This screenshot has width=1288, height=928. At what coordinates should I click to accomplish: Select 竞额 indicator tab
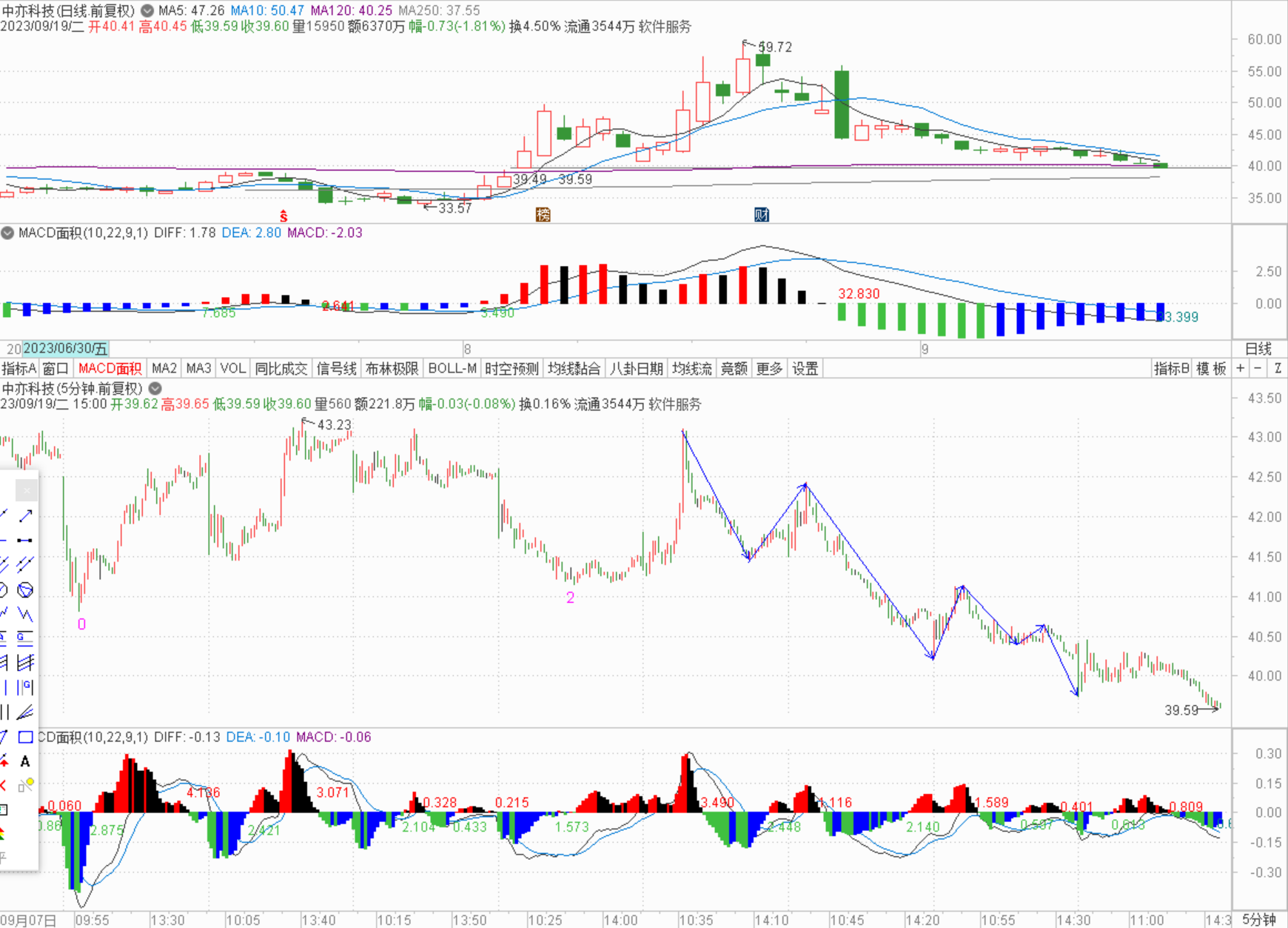coord(734,368)
